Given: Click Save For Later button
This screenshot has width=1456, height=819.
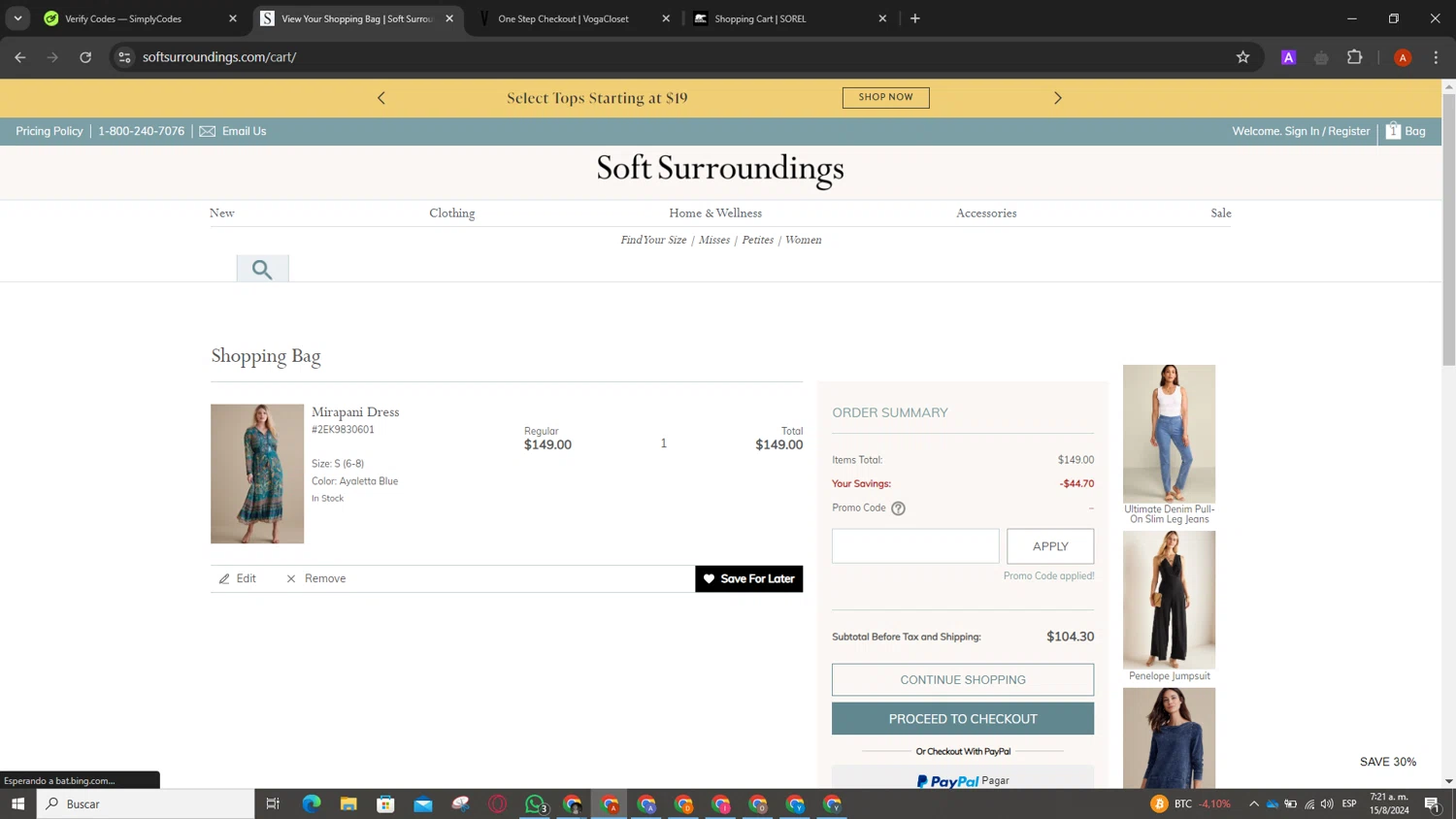Looking at the screenshot, I should (x=749, y=578).
